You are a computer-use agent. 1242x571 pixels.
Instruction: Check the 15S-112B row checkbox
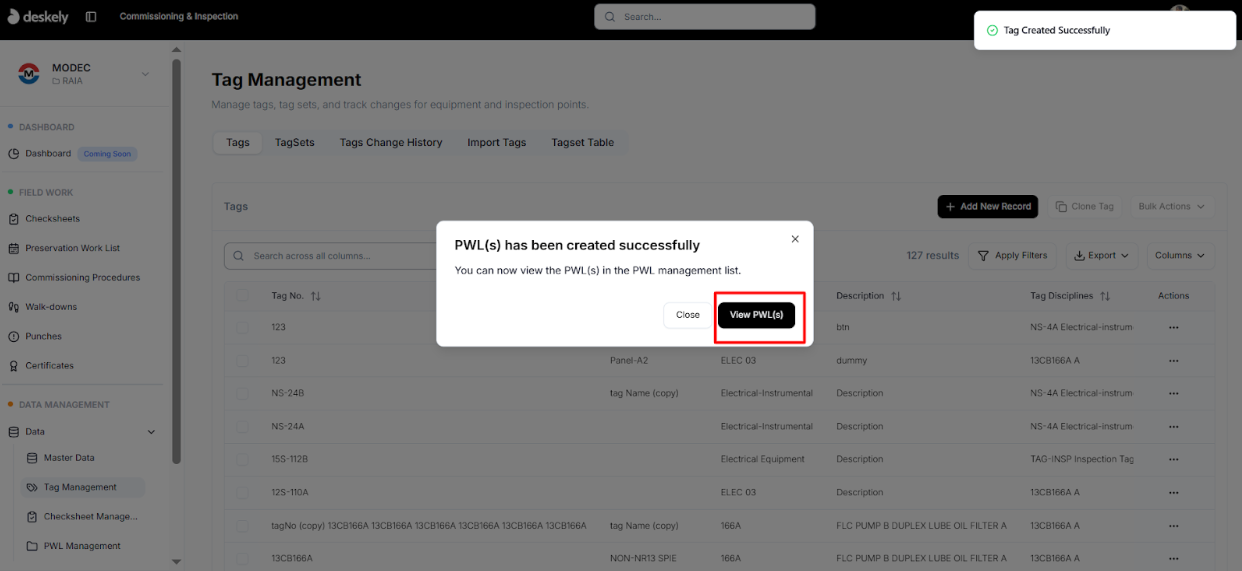click(x=243, y=459)
